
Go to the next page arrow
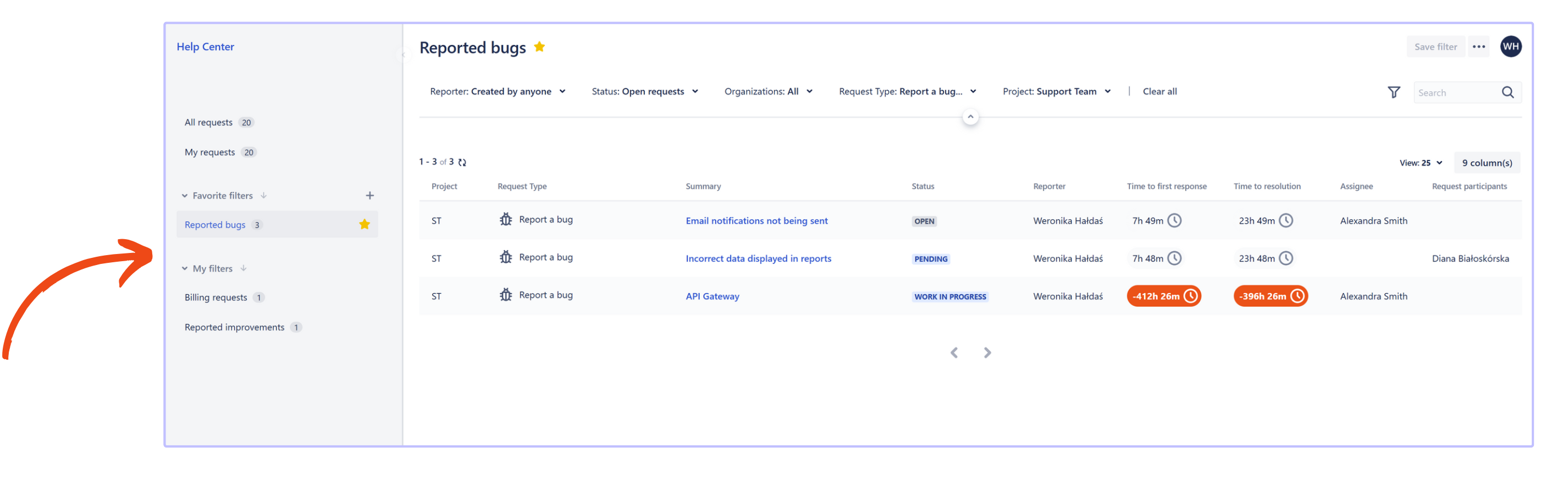pyautogui.click(x=987, y=353)
